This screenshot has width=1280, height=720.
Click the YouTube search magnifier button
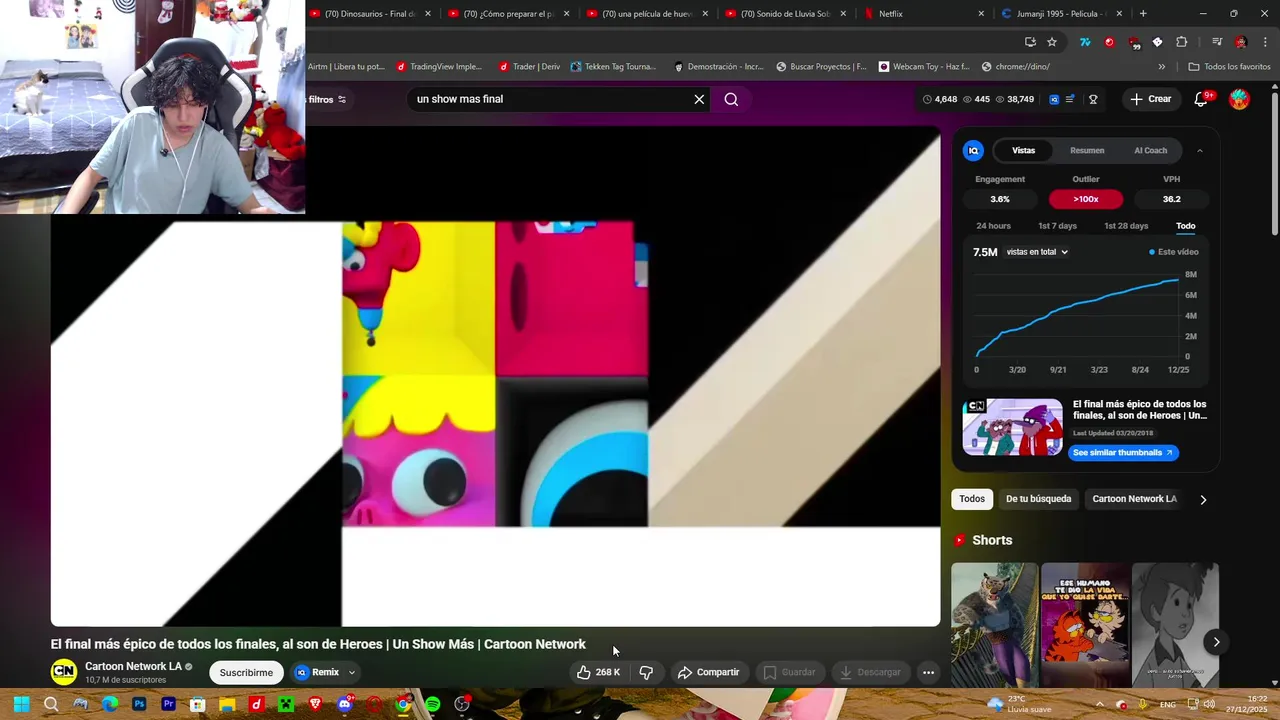[731, 99]
